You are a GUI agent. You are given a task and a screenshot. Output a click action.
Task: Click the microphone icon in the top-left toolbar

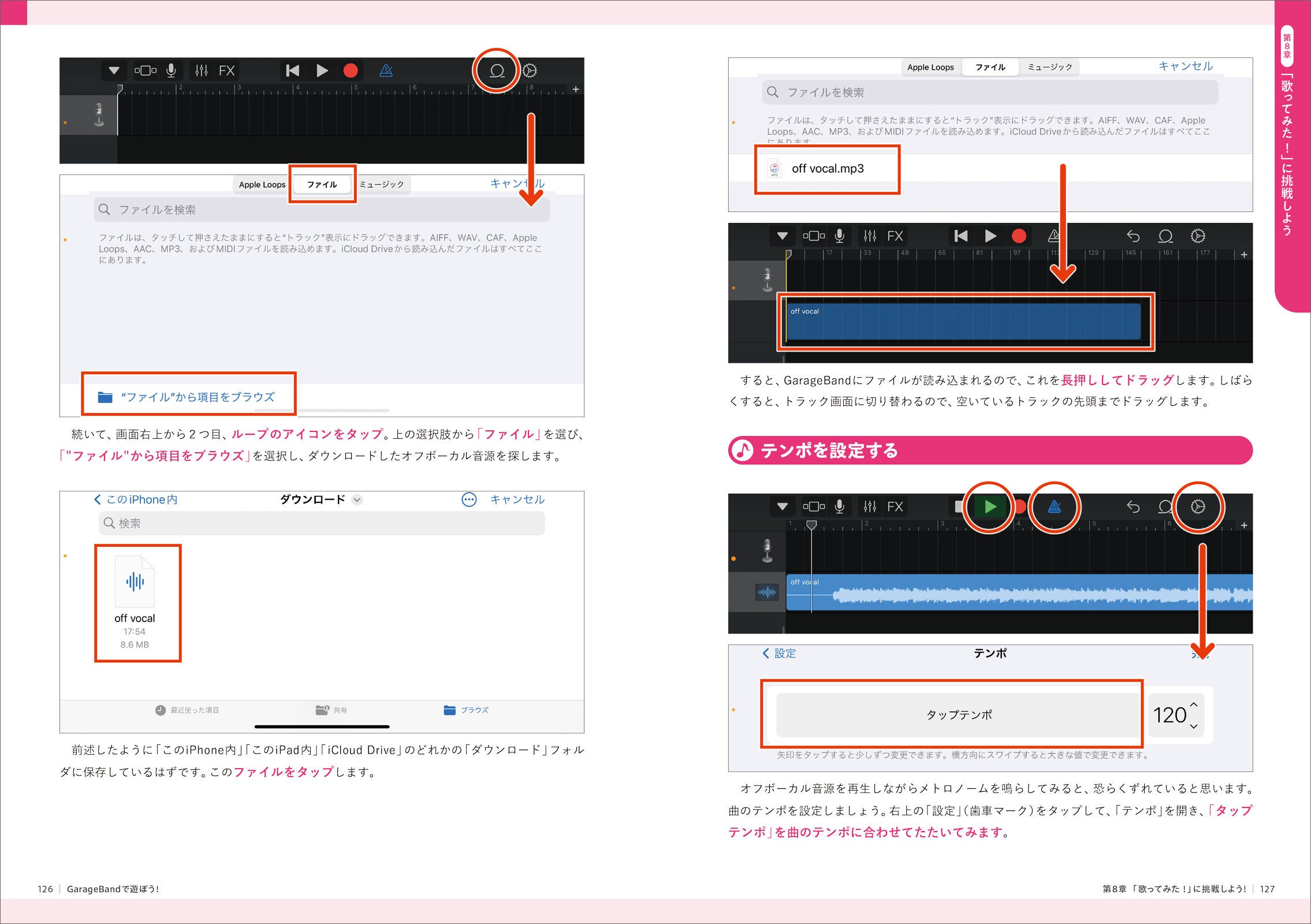171,70
